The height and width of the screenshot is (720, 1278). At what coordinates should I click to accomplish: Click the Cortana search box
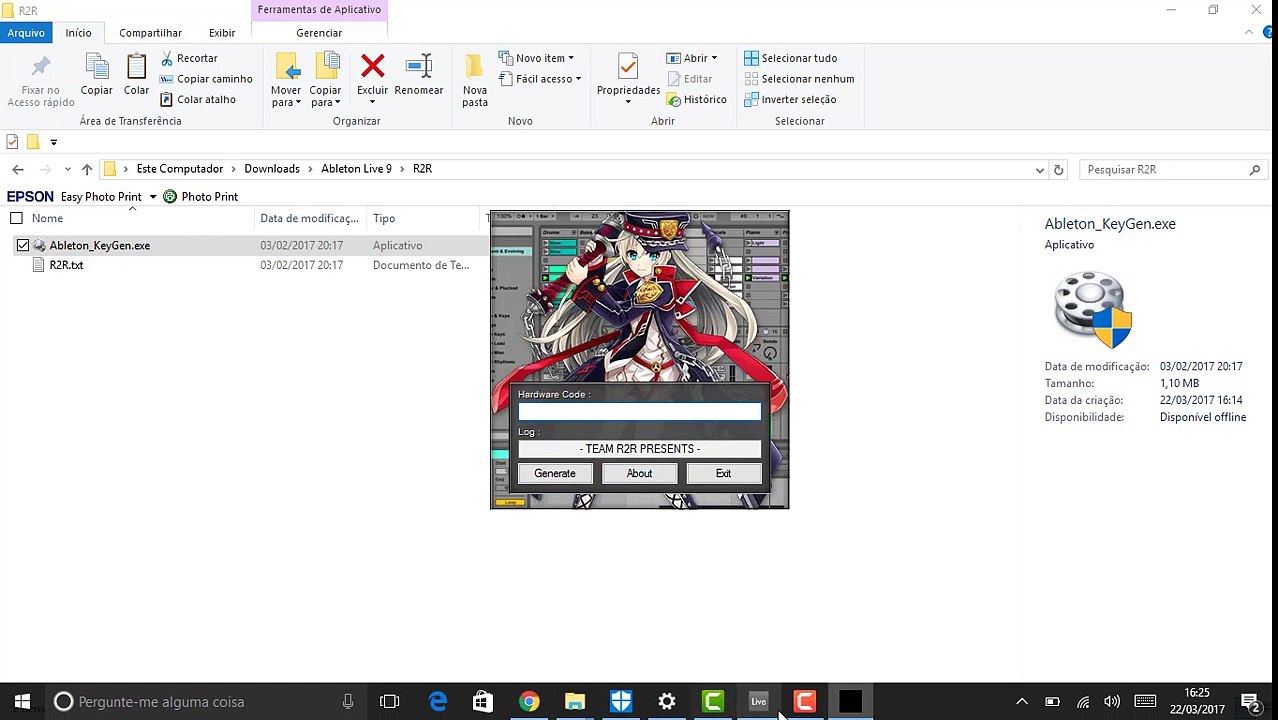[205, 702]
